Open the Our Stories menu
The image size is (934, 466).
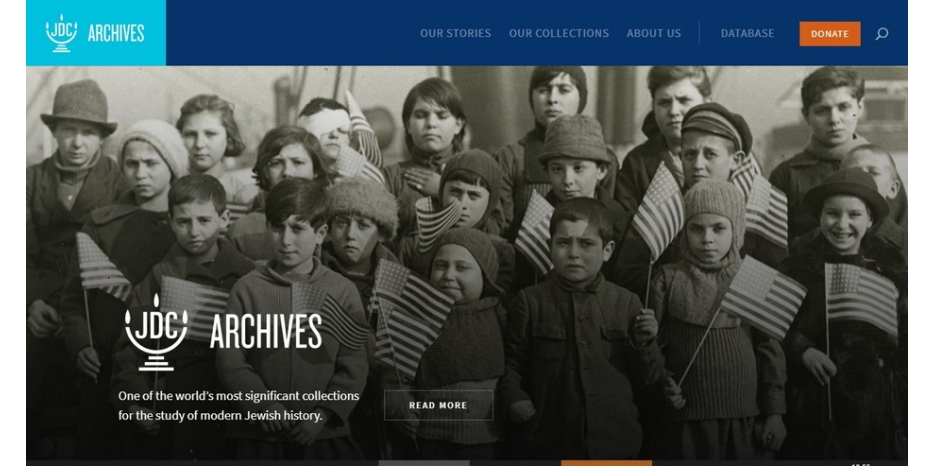click(456, 33)
